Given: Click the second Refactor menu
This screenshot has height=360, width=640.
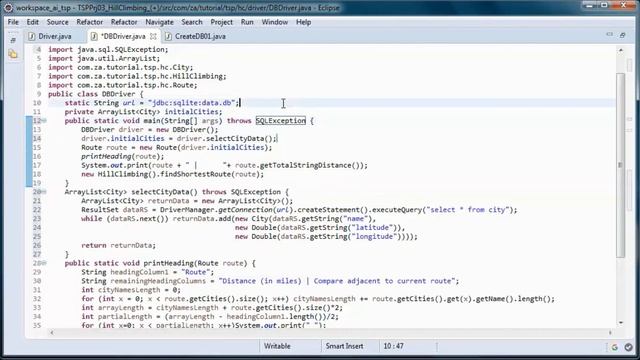Looking at the screenshot, I should 124,22.
